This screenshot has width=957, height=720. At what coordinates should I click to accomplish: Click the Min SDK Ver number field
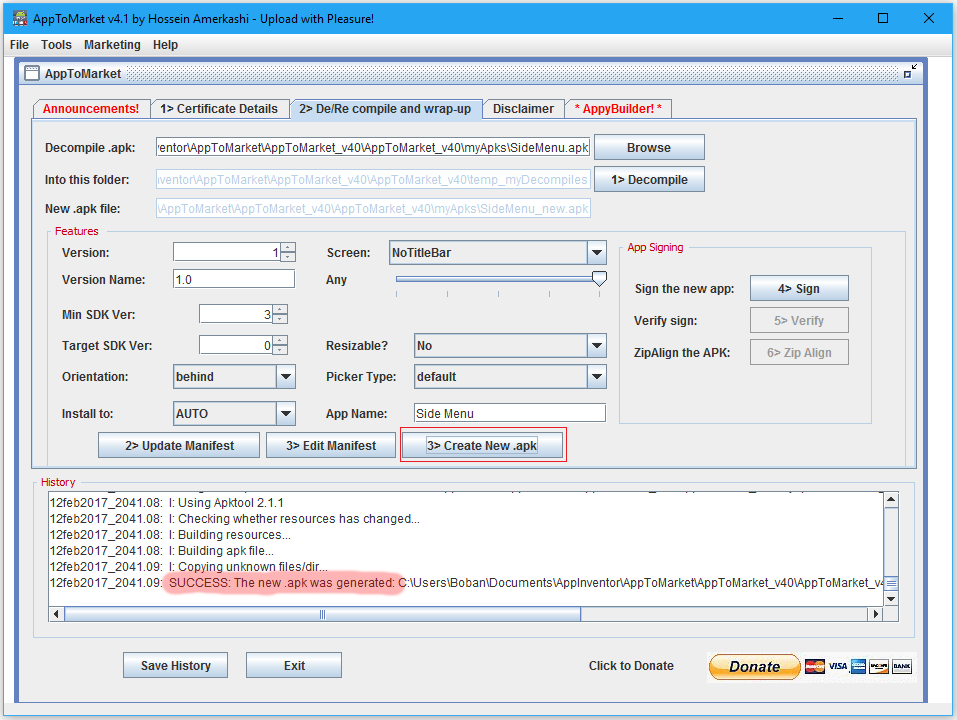pos(236,314)
